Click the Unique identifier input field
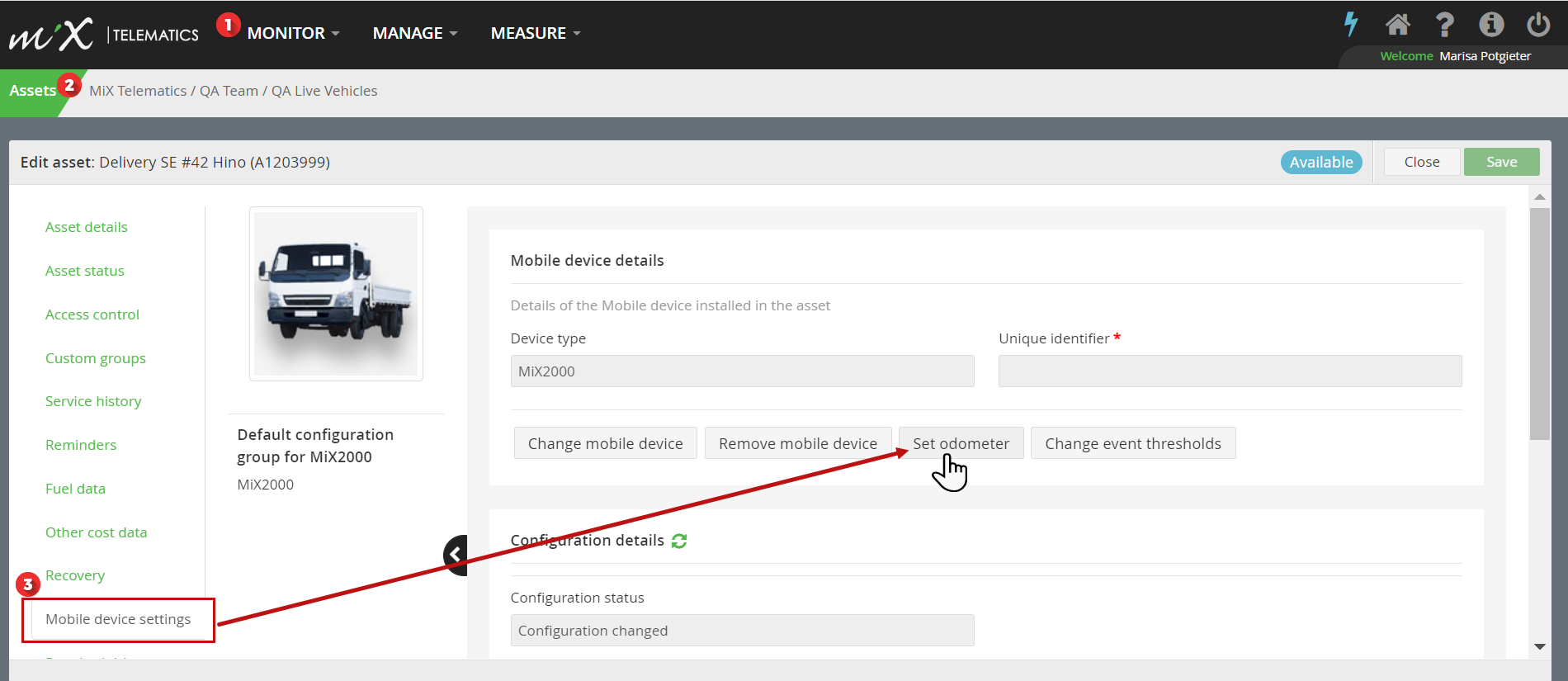 (1230, 371)
